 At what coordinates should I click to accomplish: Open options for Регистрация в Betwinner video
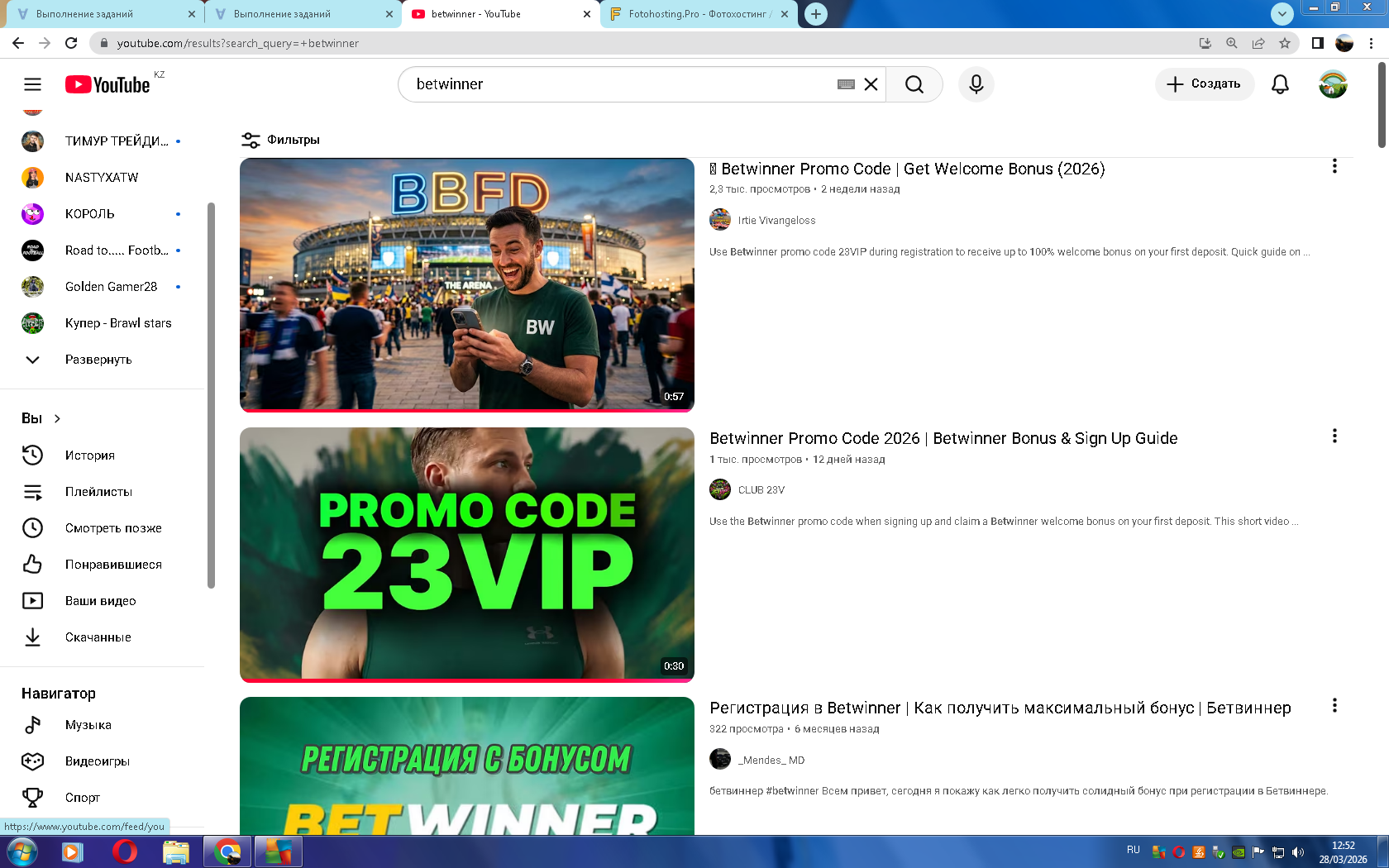tap(1334, 705)
